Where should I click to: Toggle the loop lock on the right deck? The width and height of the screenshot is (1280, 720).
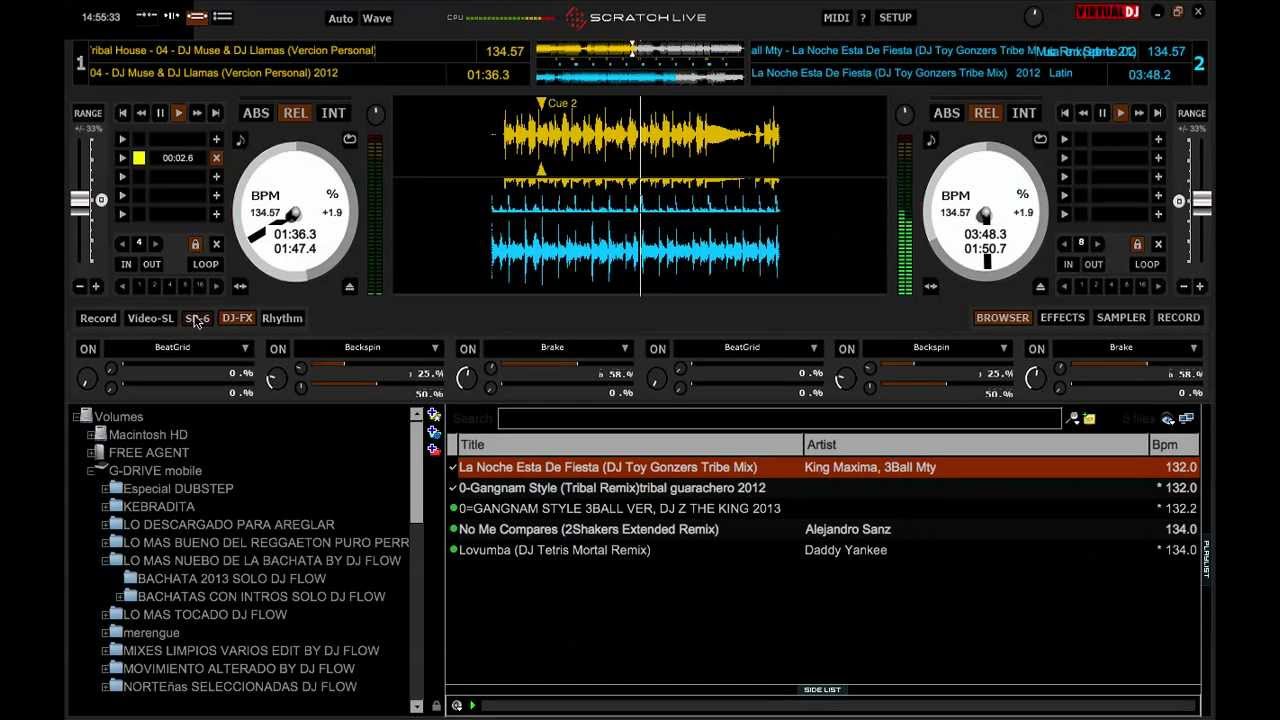1137,244
